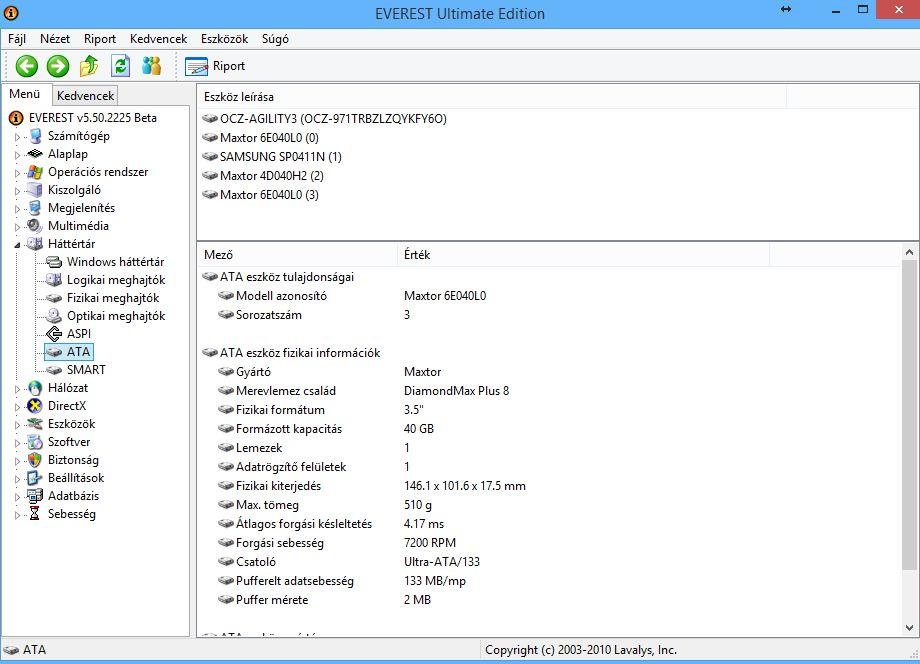Viewport: 920px width, 664px height.
Task: Click the Beállítások config icon
Action: pyautogui.click(x=35, y=478)
